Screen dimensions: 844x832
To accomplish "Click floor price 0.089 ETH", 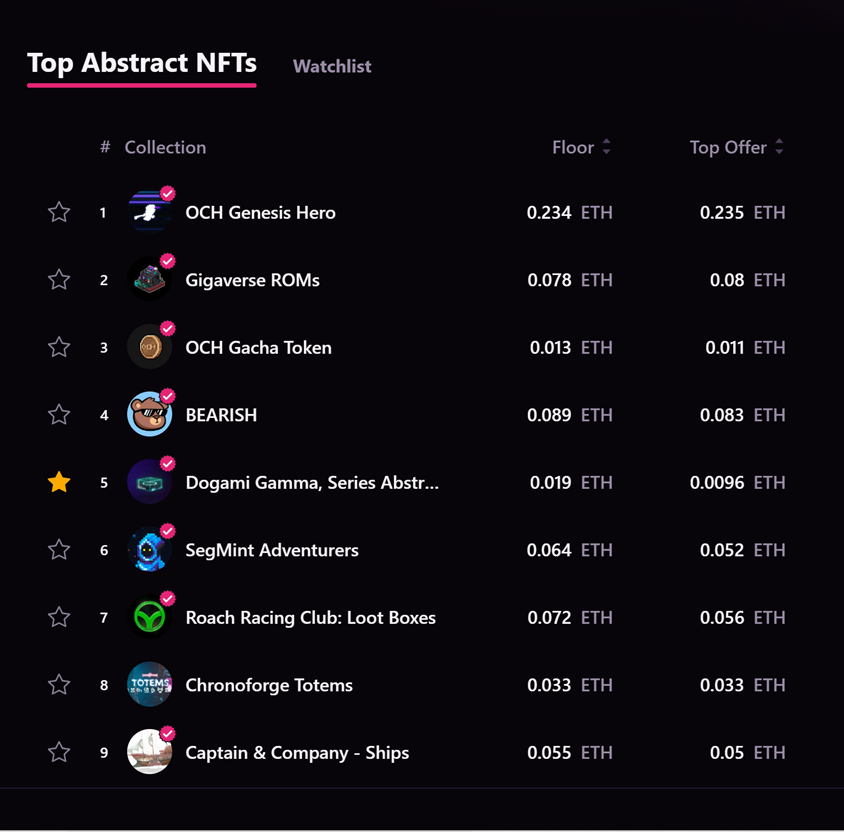I will [569, 415].
